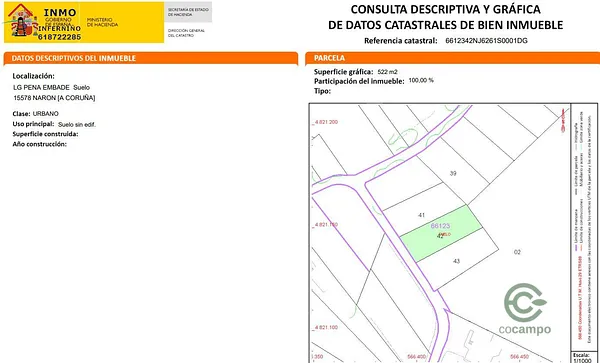The image size is (600, 363).
Task: Click parcel label 02 on the map
Action: (517, 252)
